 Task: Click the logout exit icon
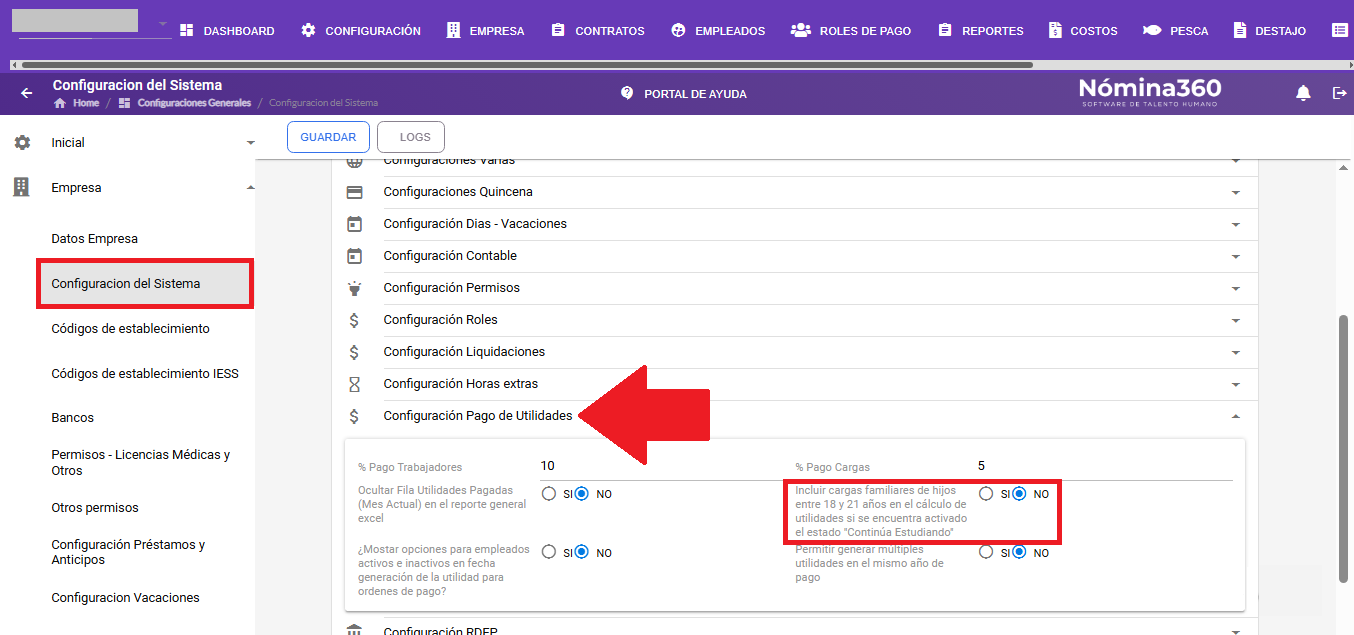[x=1340, y=93]
